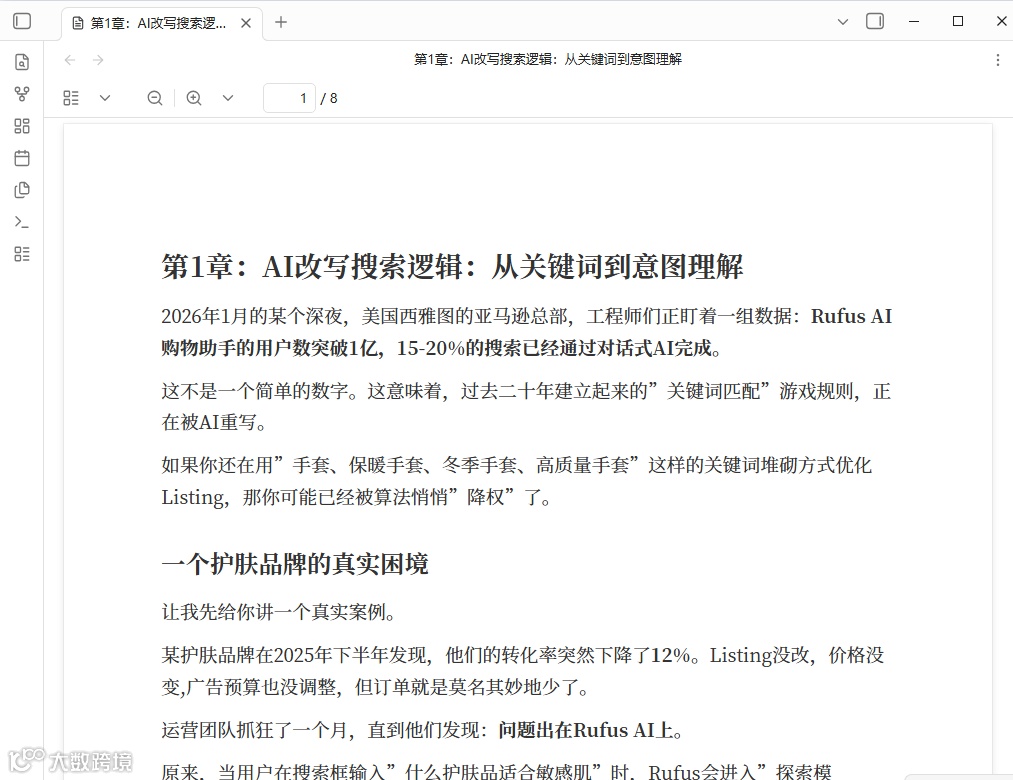Click bottom list icon in left ribbon
Viewport: 1013px width, 780px height.
point(22,254)
